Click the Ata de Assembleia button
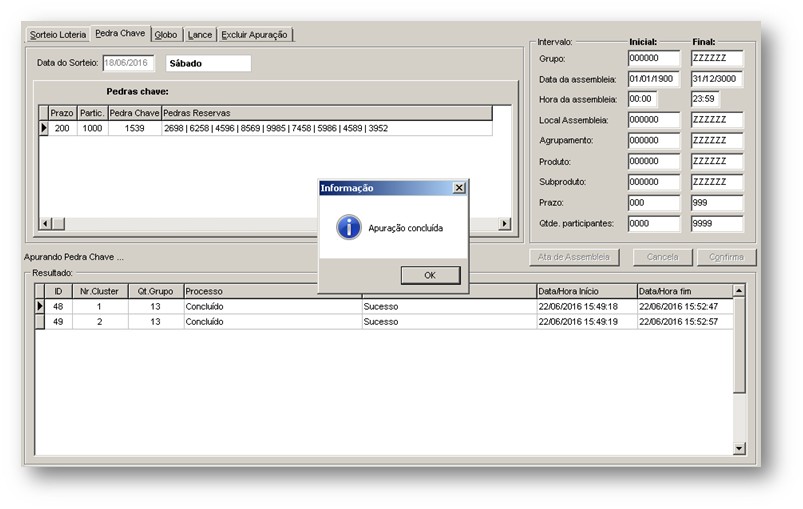The image size is (803, 509). [574, 257]
